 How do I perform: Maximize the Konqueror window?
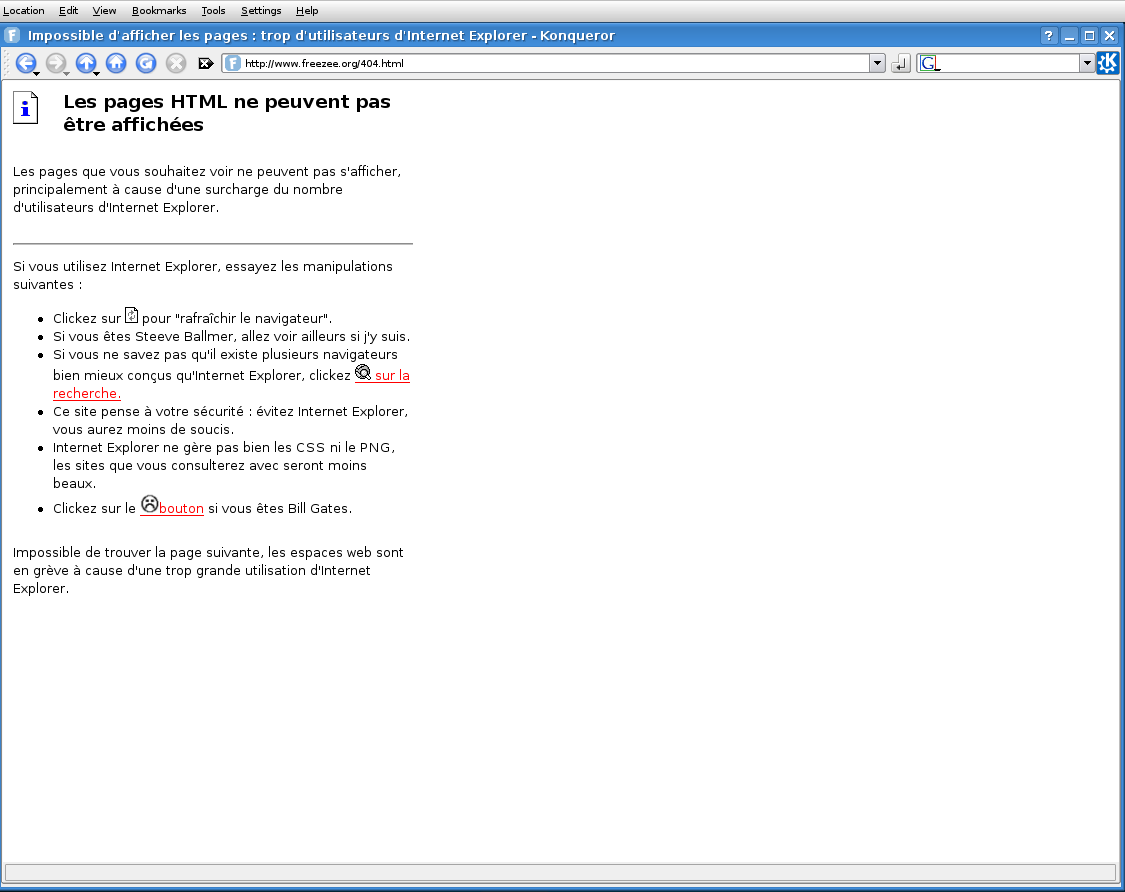pyautogui.click(x=1089, y=35)
